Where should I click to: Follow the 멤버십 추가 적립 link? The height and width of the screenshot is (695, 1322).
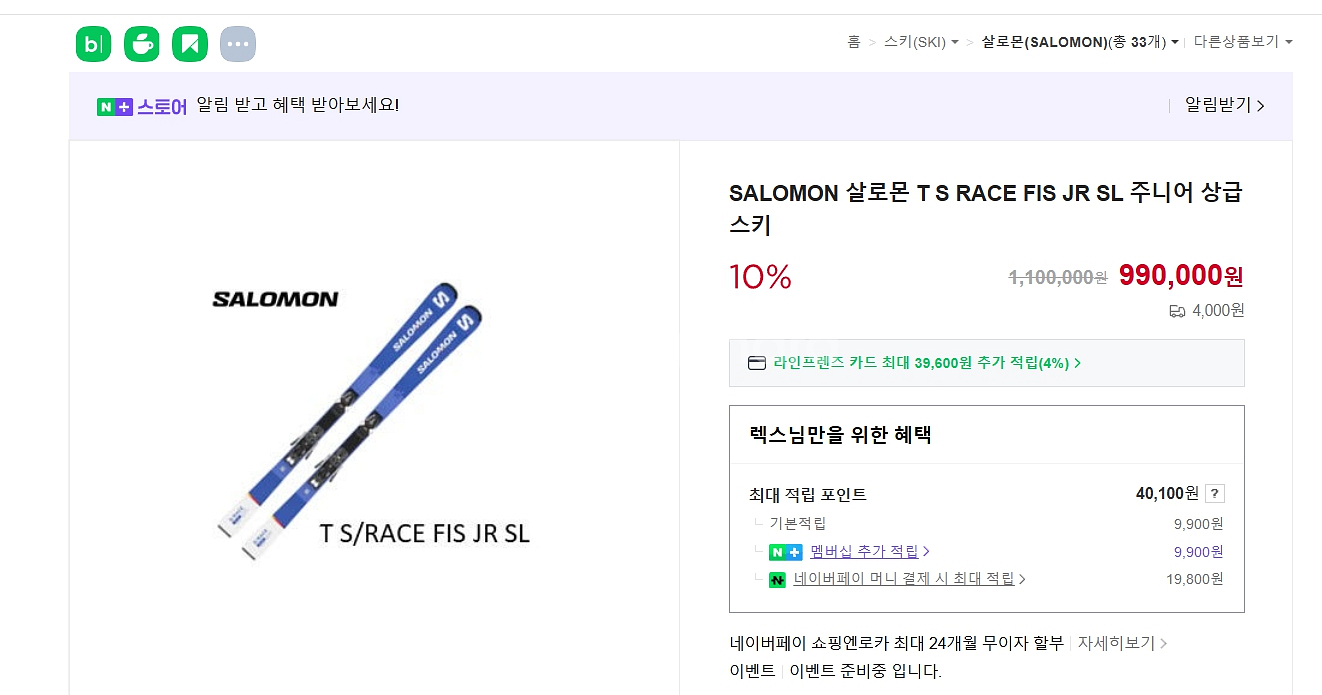pyautogui.click(x=868, y=551)
